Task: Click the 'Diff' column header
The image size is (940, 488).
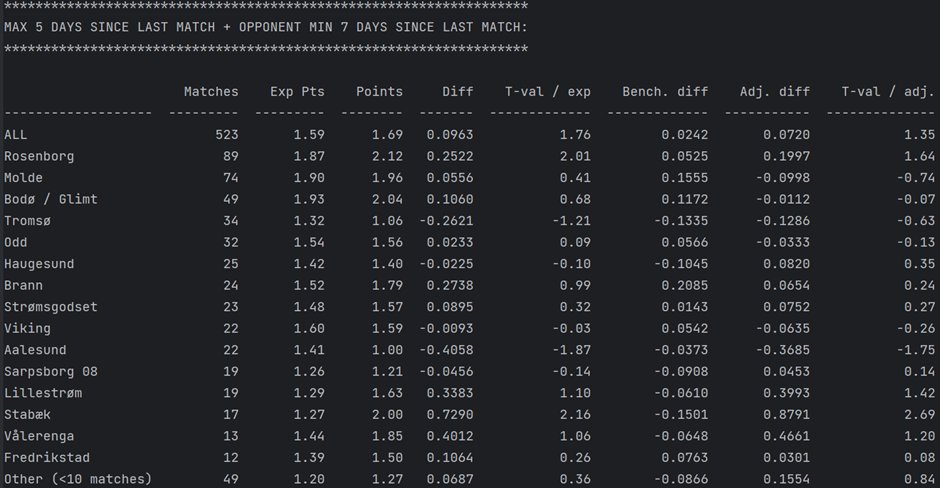Action: point(457,92)
